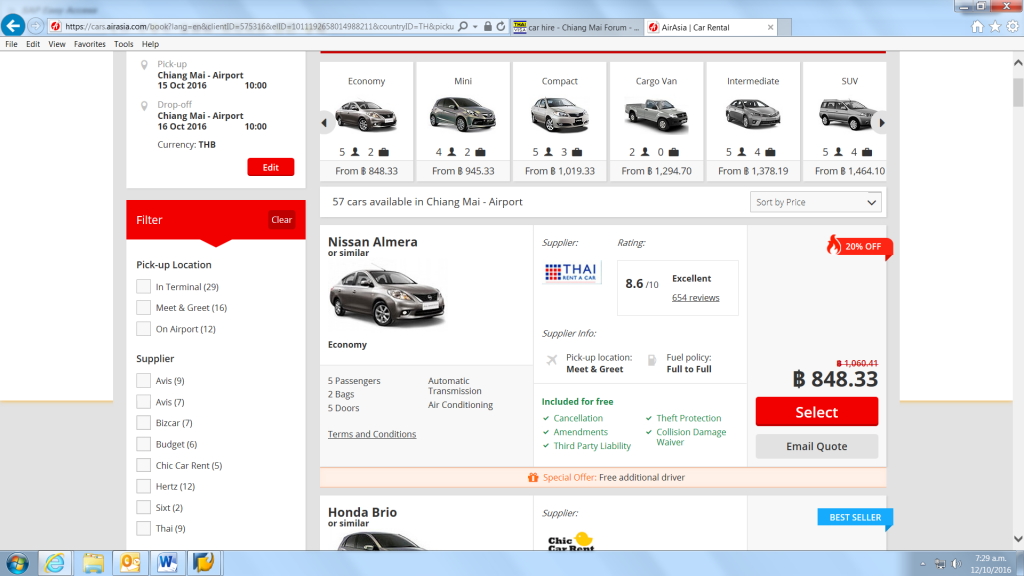1024x576 pixels.
Task: Open browser Tools gear icon
Action: [1012, 27]
